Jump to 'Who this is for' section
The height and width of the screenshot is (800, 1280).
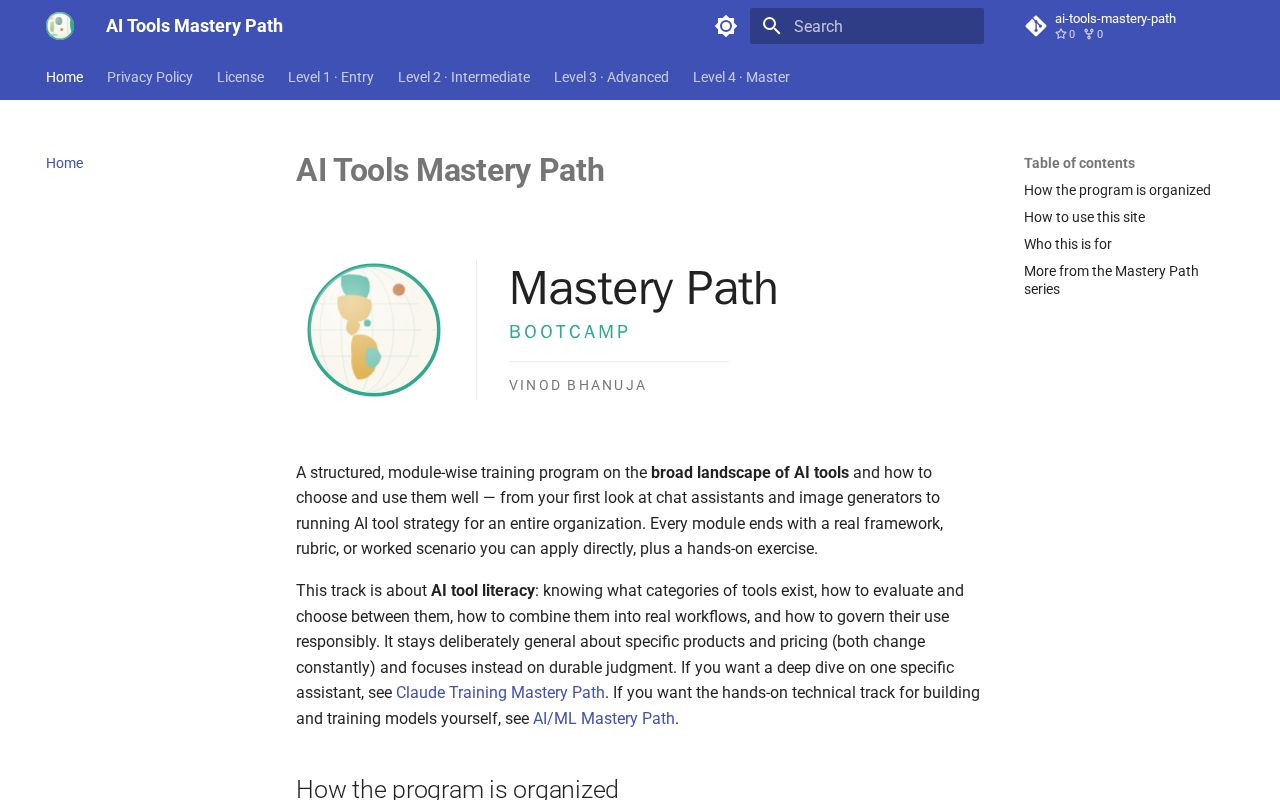[x=1068, y=244]
